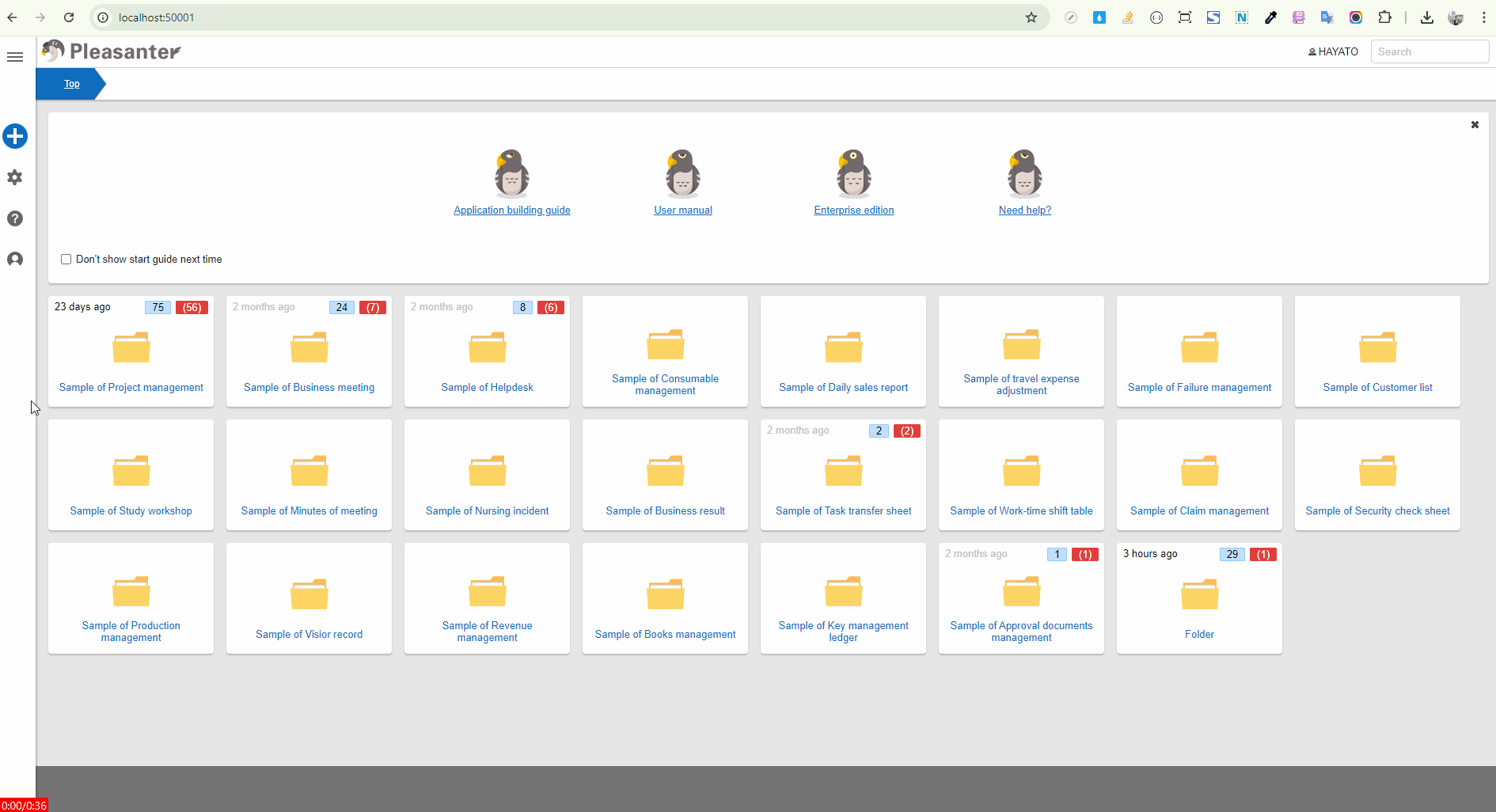
Task: Open the Application building guide link
Action: point(512,211)
